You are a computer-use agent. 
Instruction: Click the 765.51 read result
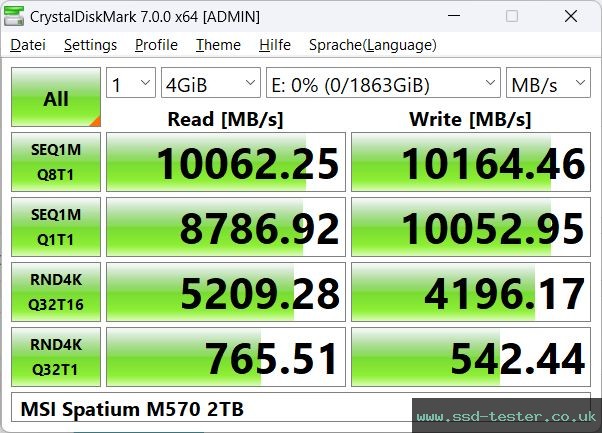click(226, 357)
